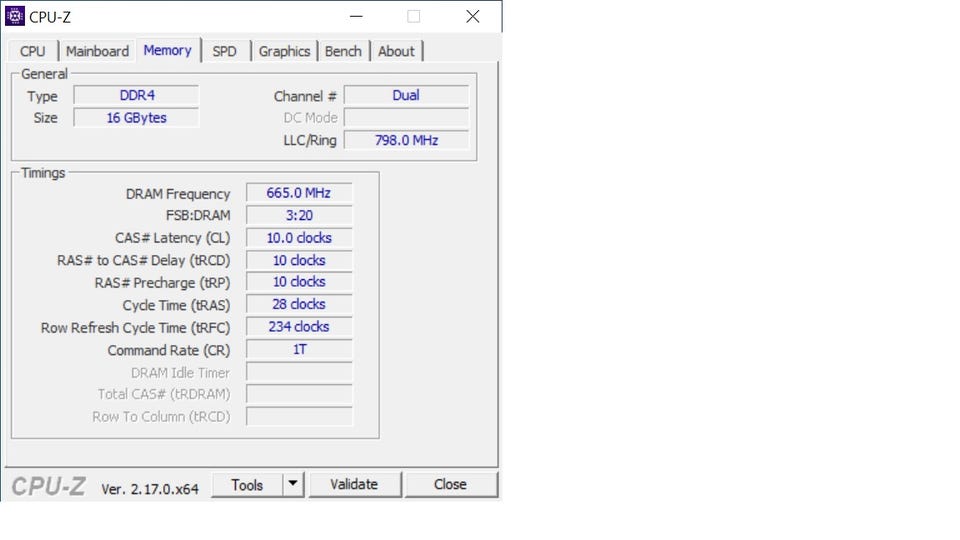Image resolution: width=960 pixels, height=540 pixels.
Task: Close CPU-Z via title bar X
Action: pyautogui.click(x=473, y=17)
